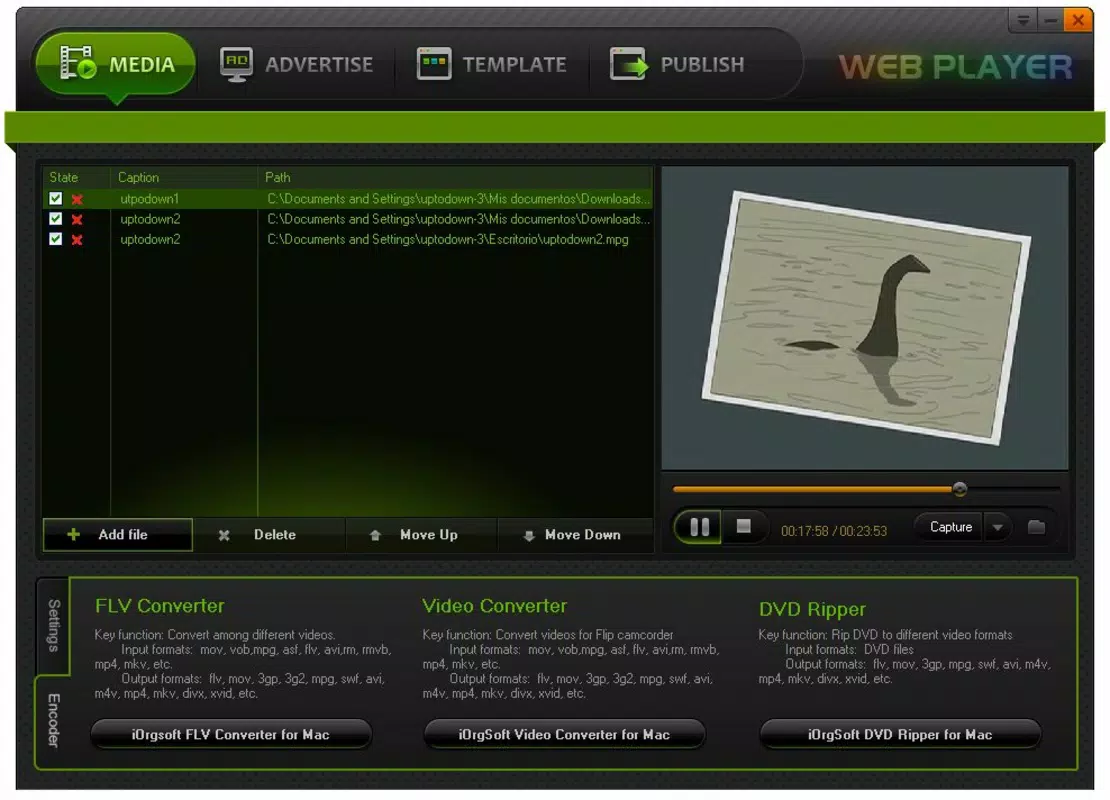This screenshot has width=1110, height=800.
Task: Click the FLV Converter heading
Action: (159, 605)
